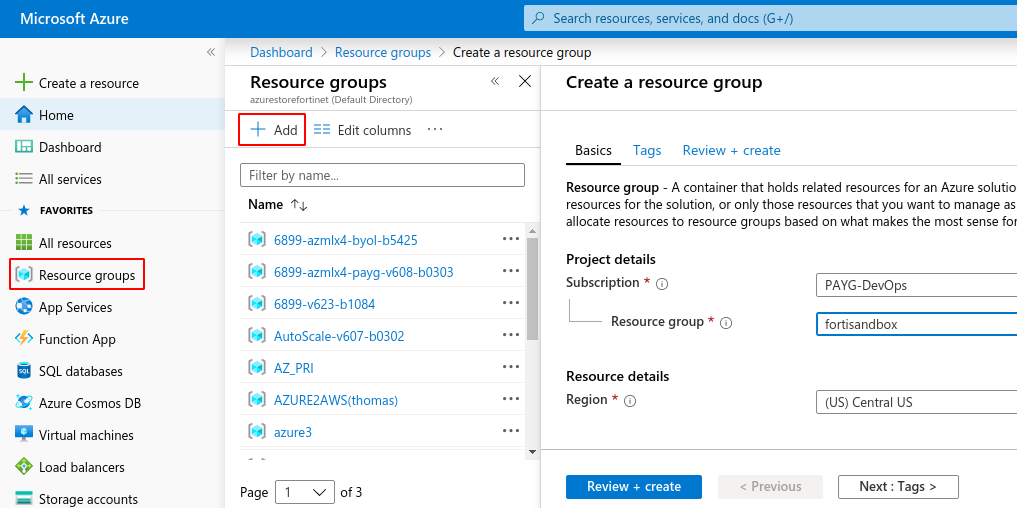
Task: Switch to the Tags tab
Action: pos(647,151)
